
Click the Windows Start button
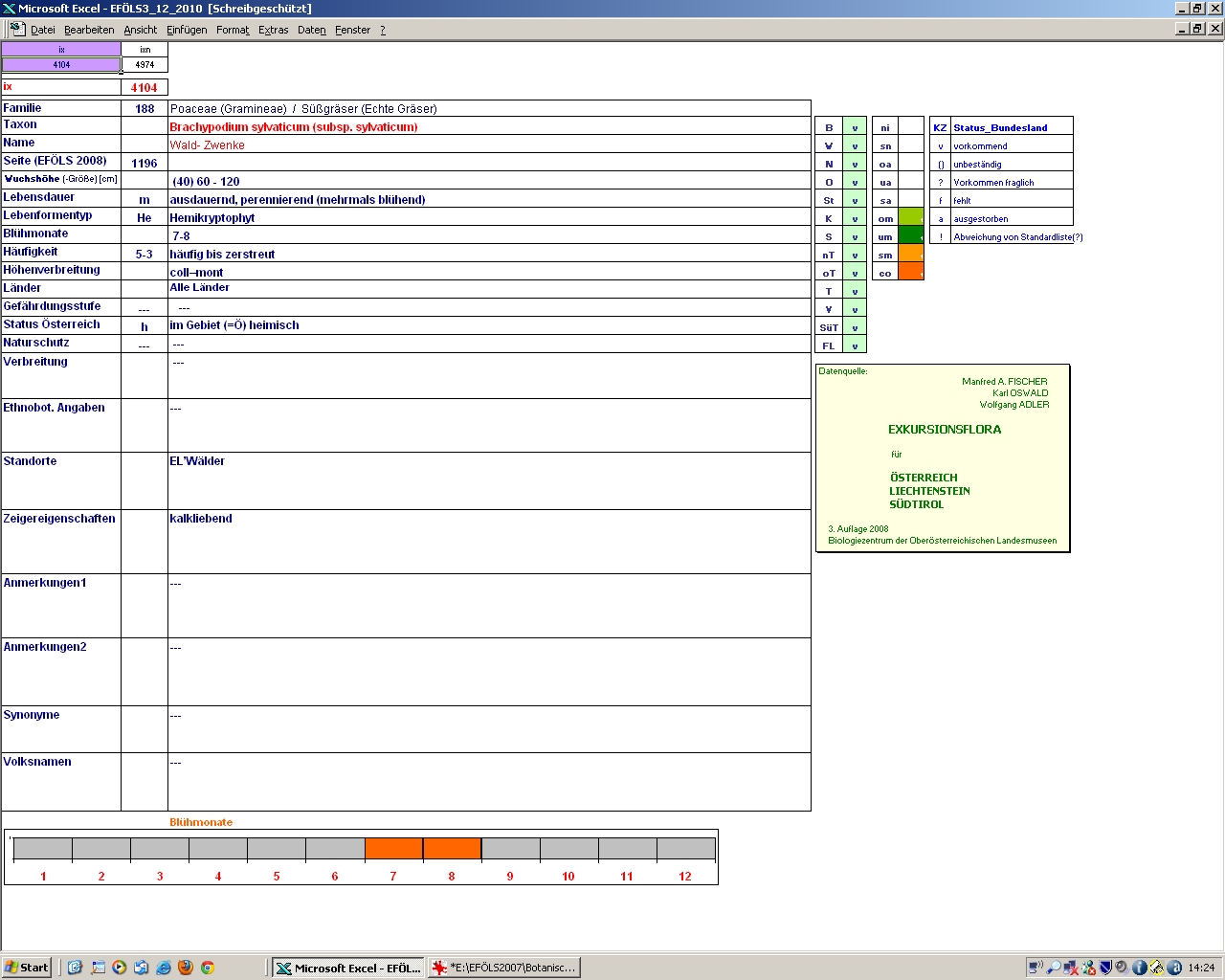click(x=27, y=968)
